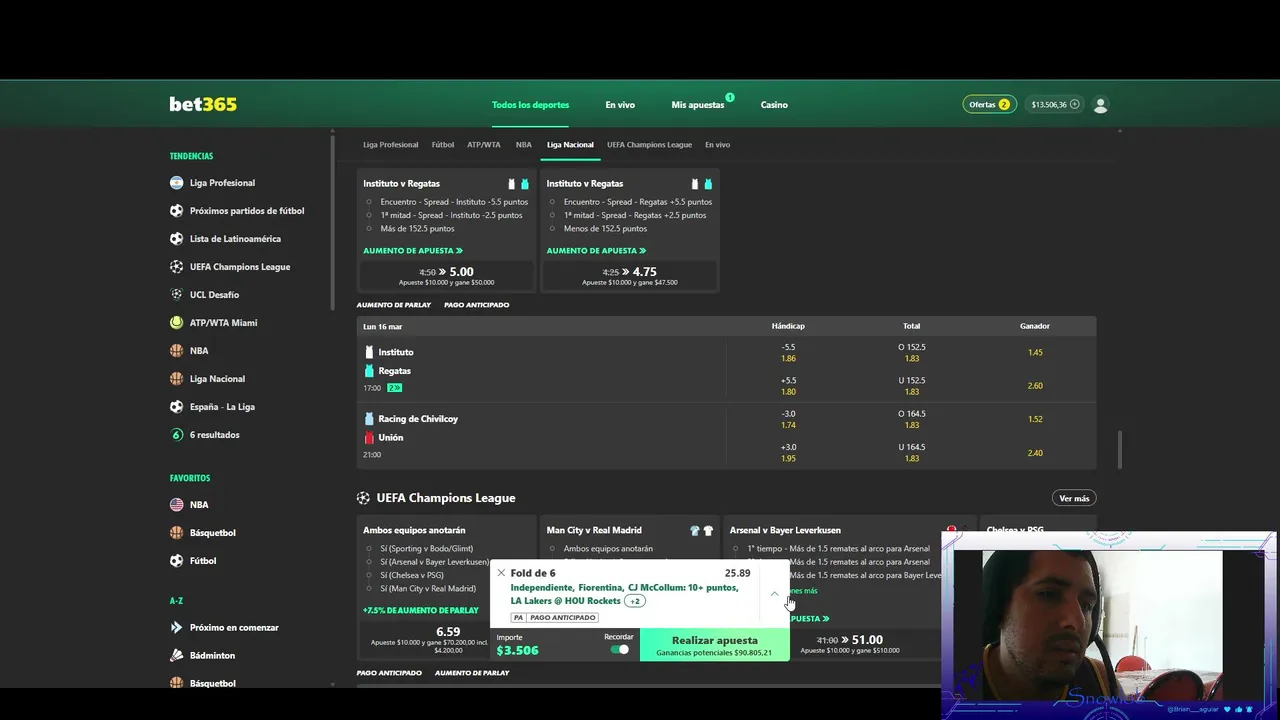Select the UEFA Champions League tab above cards

click(x=649, y=145)
